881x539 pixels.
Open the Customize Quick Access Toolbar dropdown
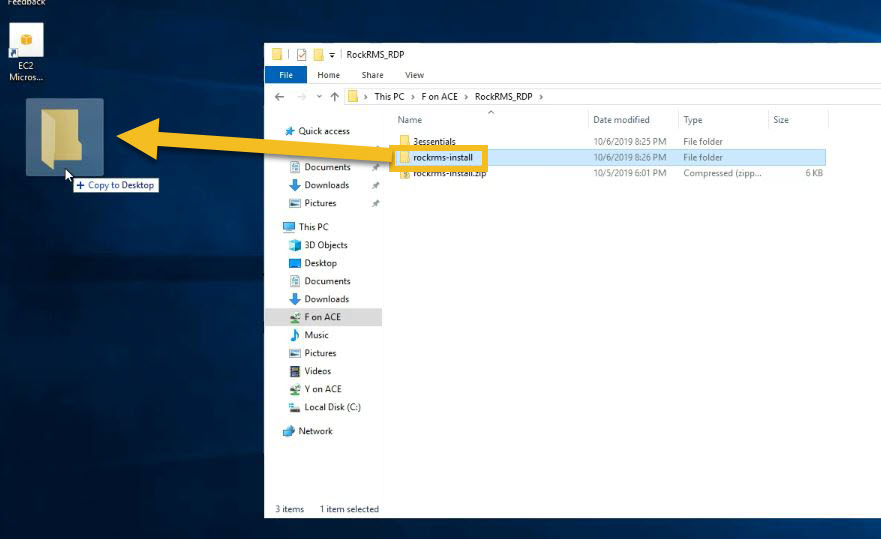pos(332,55)
